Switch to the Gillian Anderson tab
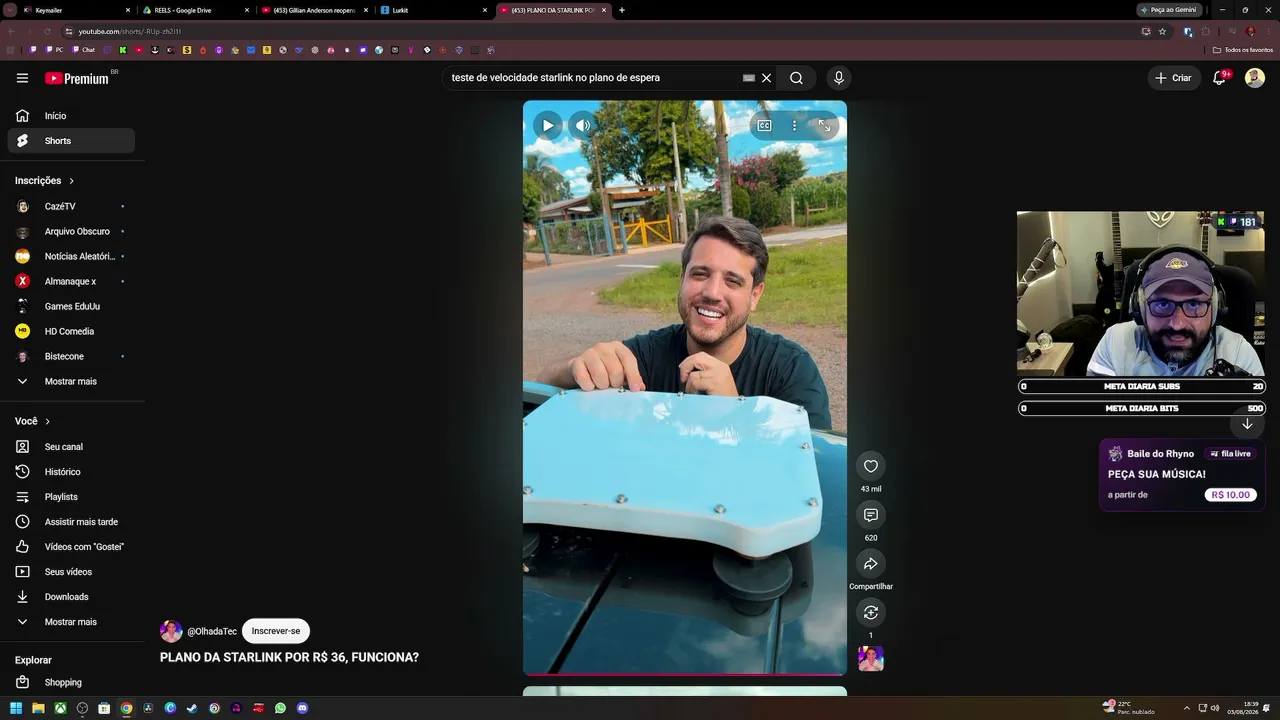This screenshot has height=720, width=1280. (x=314, y=10)
